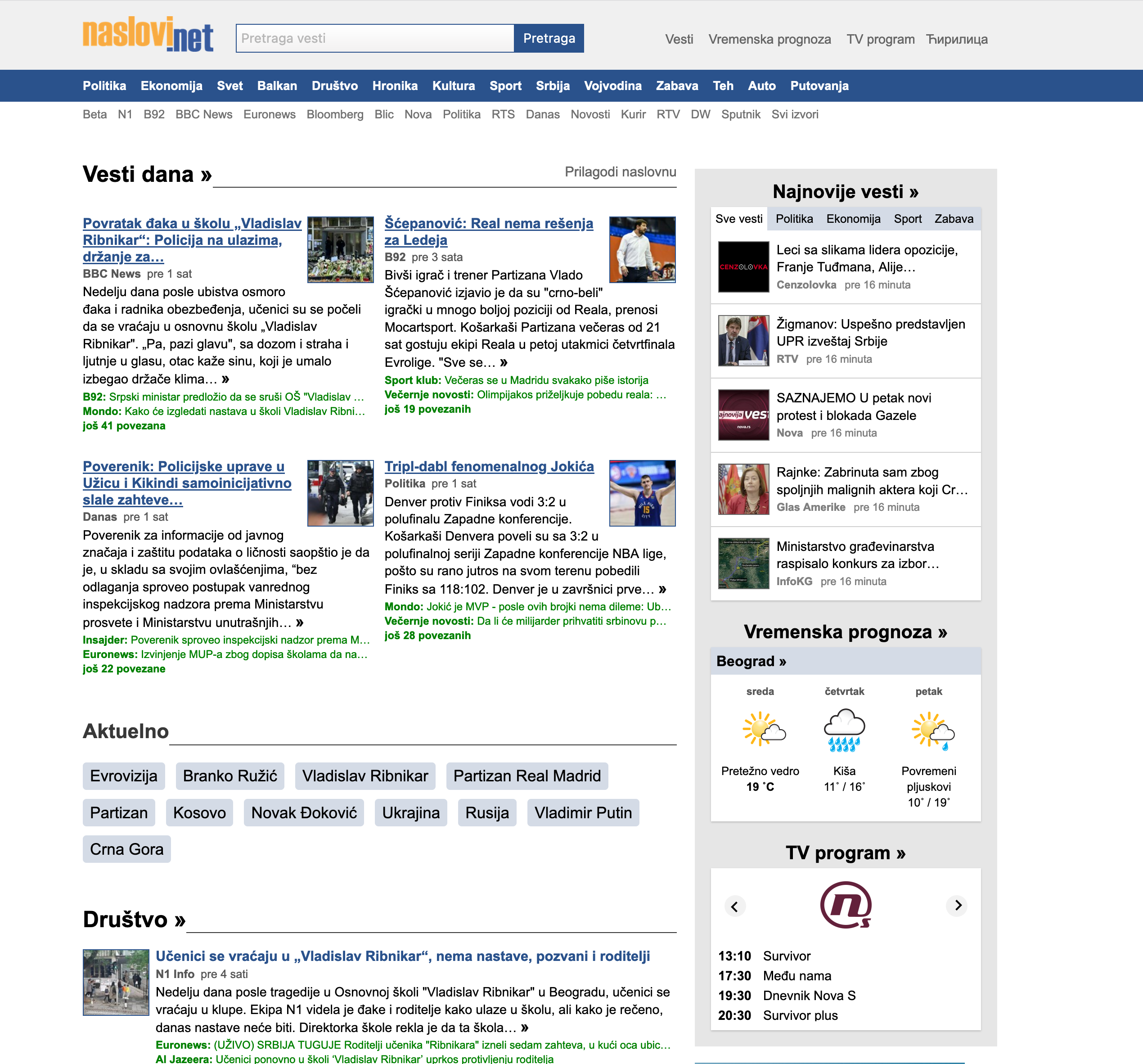Click the Pretraga search button
This screenshot has height=1064, width=1143.
click(549, 39)
